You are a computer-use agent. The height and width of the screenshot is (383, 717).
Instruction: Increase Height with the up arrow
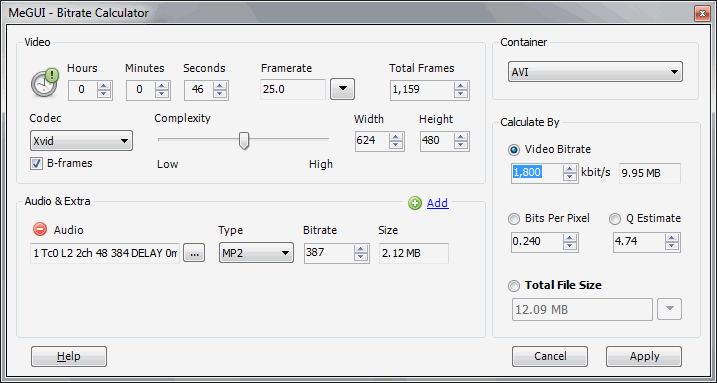pos(461,137)
